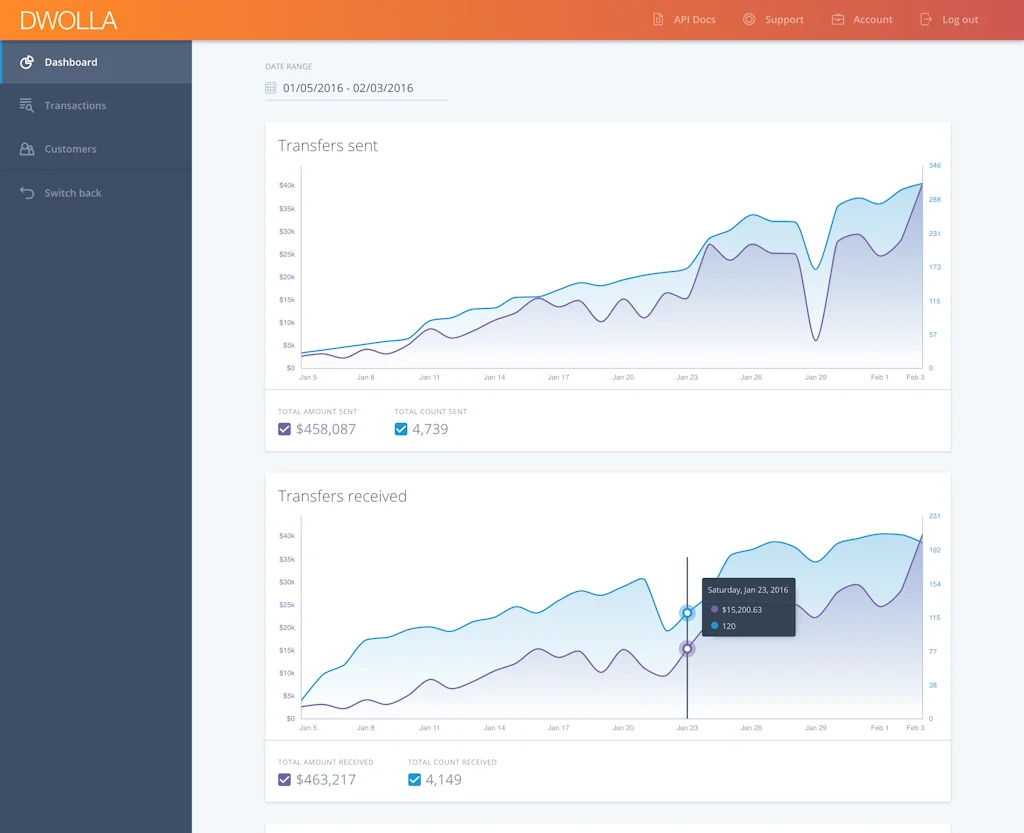Click the Switch back arrow icon

coord(24,192)
